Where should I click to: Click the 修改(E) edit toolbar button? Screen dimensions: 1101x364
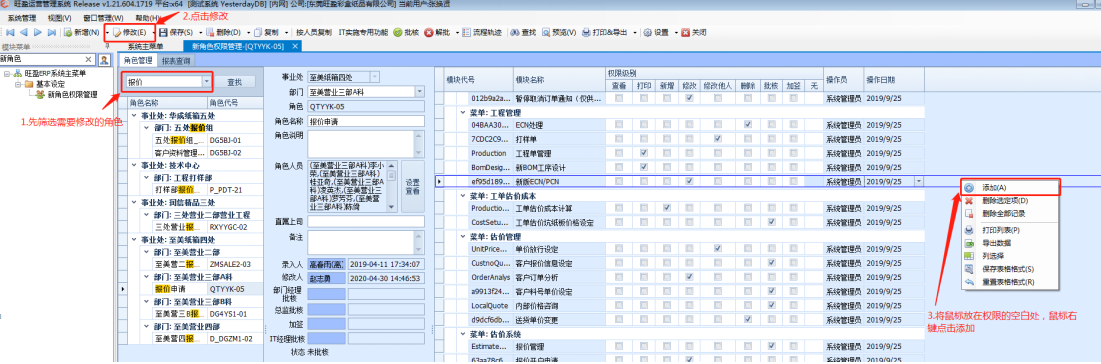[x=130, y=32]
